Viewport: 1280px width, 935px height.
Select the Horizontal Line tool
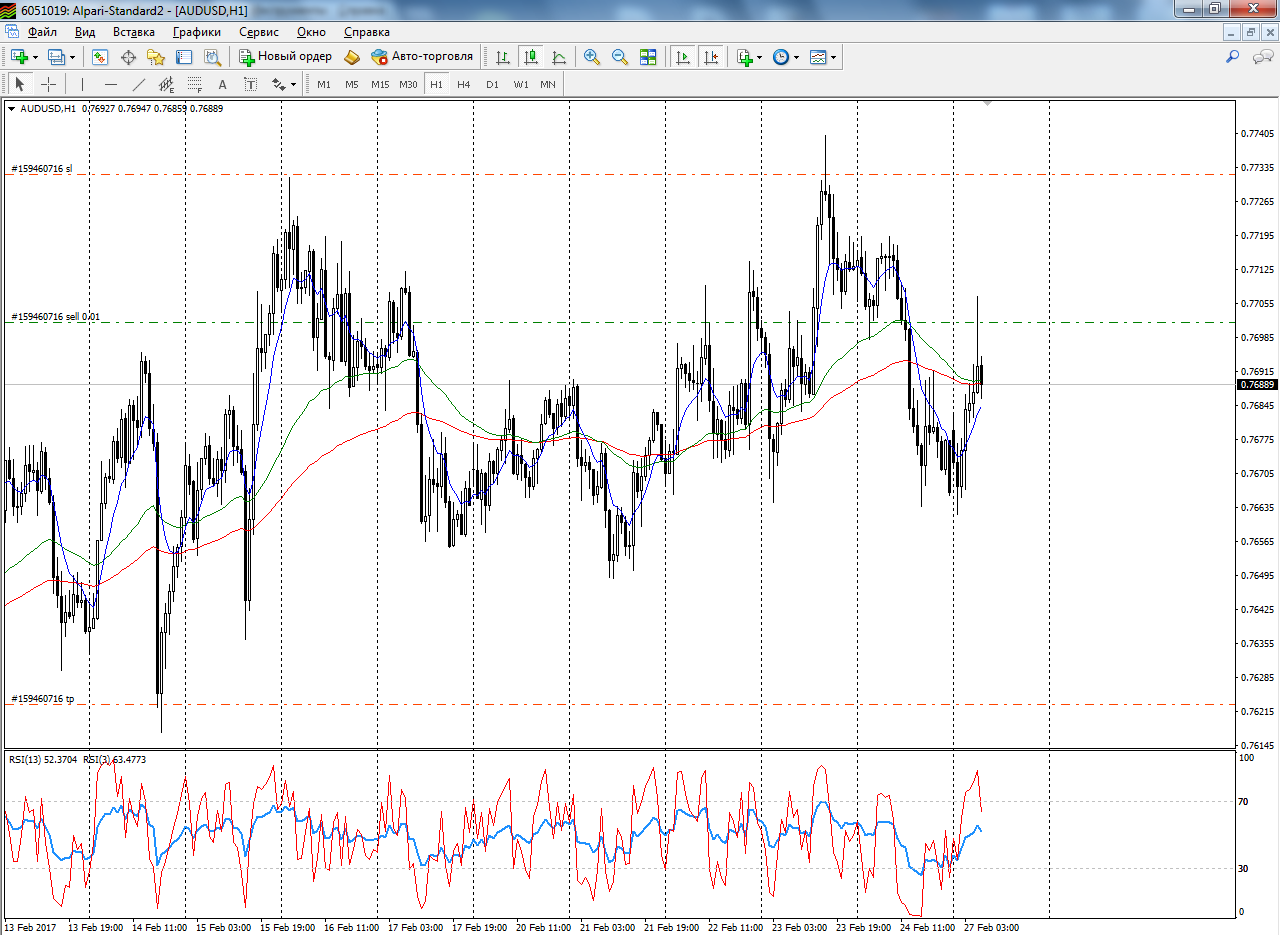click(111, 84)
